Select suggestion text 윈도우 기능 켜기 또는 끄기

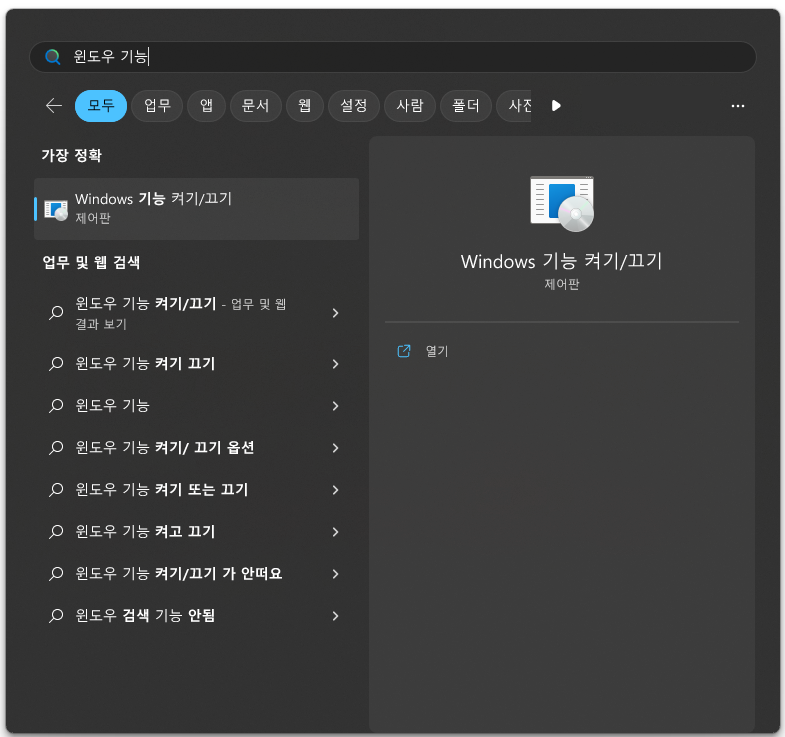(x=162, y=490)
